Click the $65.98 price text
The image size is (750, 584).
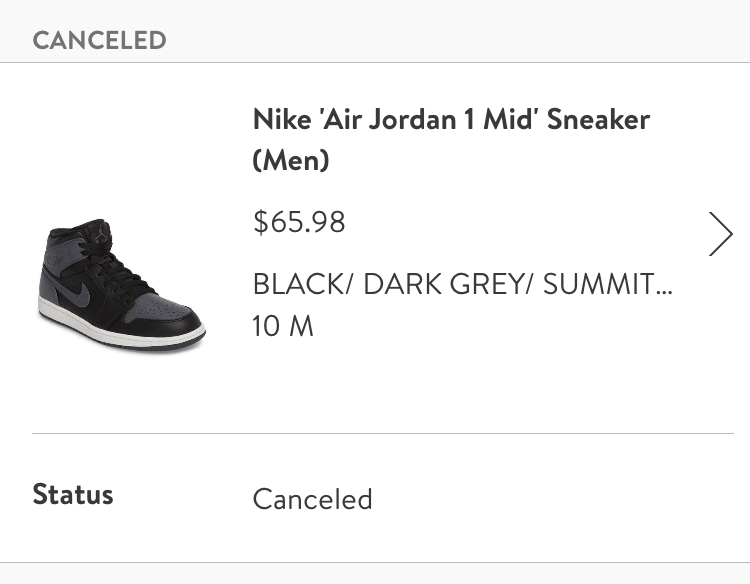pos(299,222)
